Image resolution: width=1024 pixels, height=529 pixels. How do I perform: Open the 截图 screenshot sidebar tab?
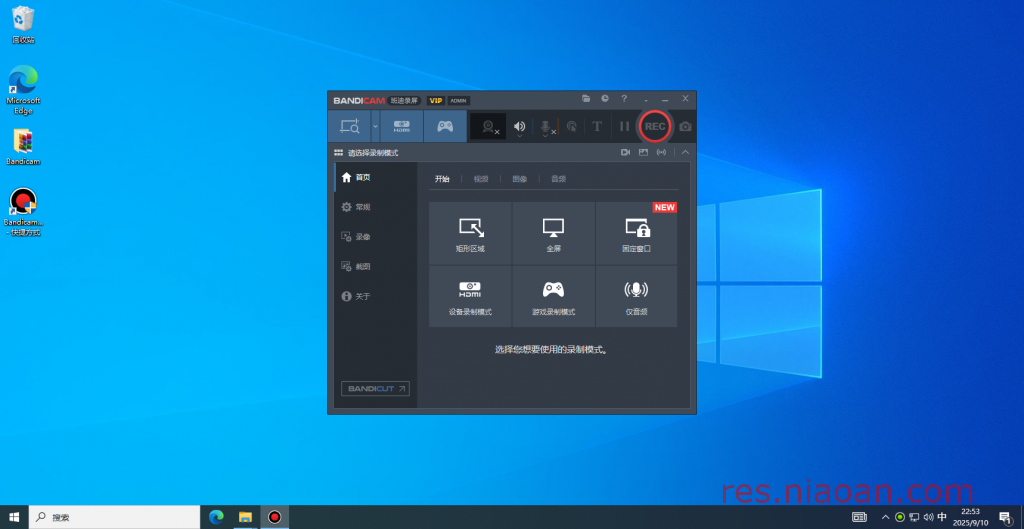[376, 266]
